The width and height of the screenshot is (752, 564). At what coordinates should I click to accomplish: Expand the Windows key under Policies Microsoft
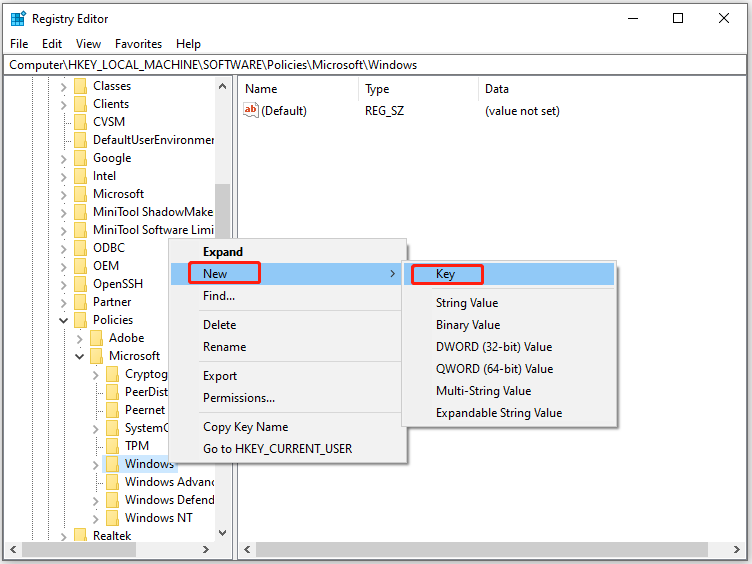coord(95,465)
